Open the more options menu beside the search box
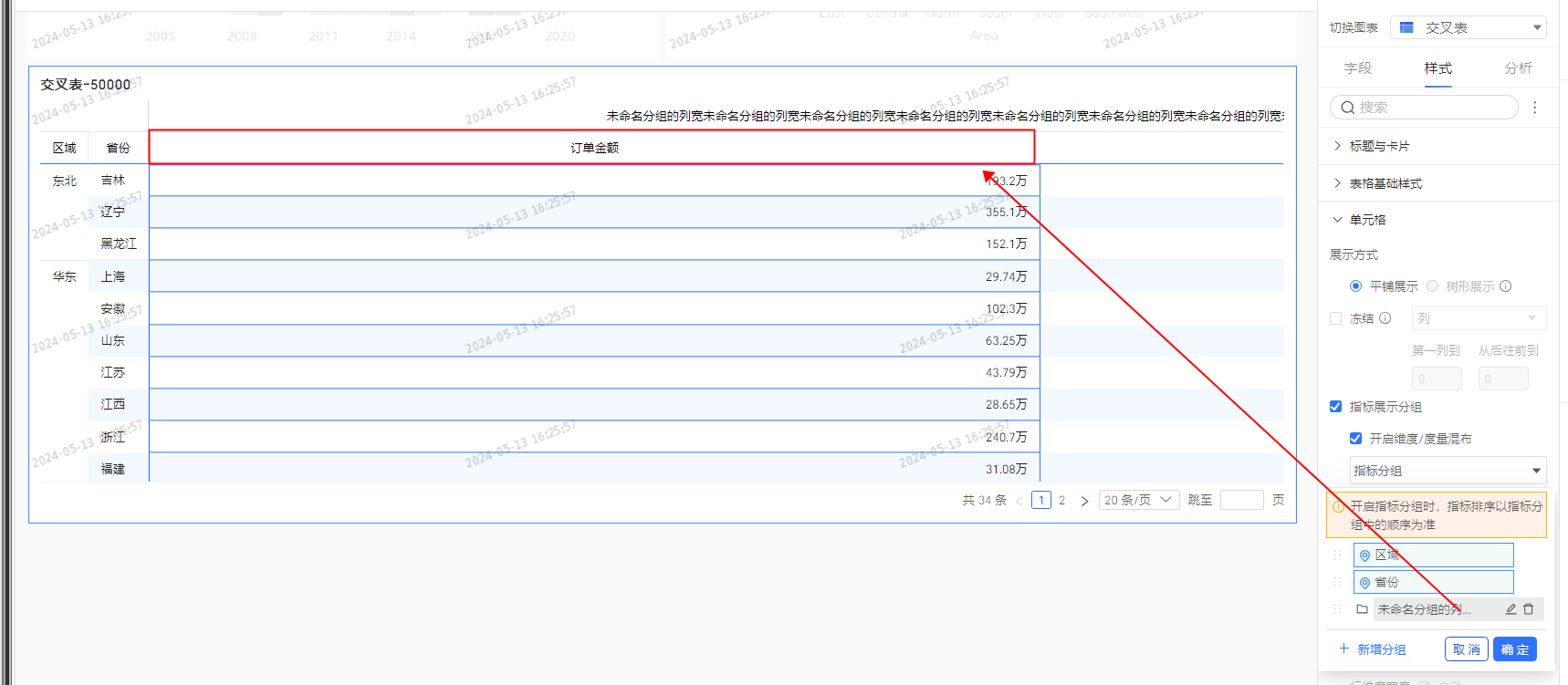 1535,108
